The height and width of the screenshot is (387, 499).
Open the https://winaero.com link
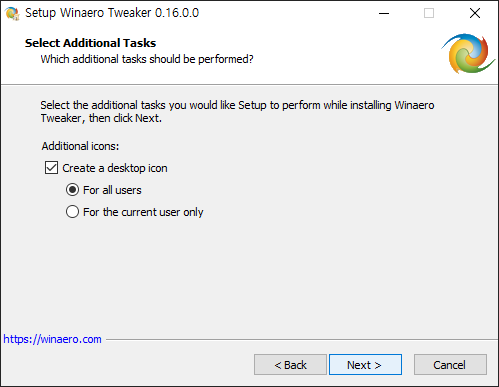[x=52, y=339]
